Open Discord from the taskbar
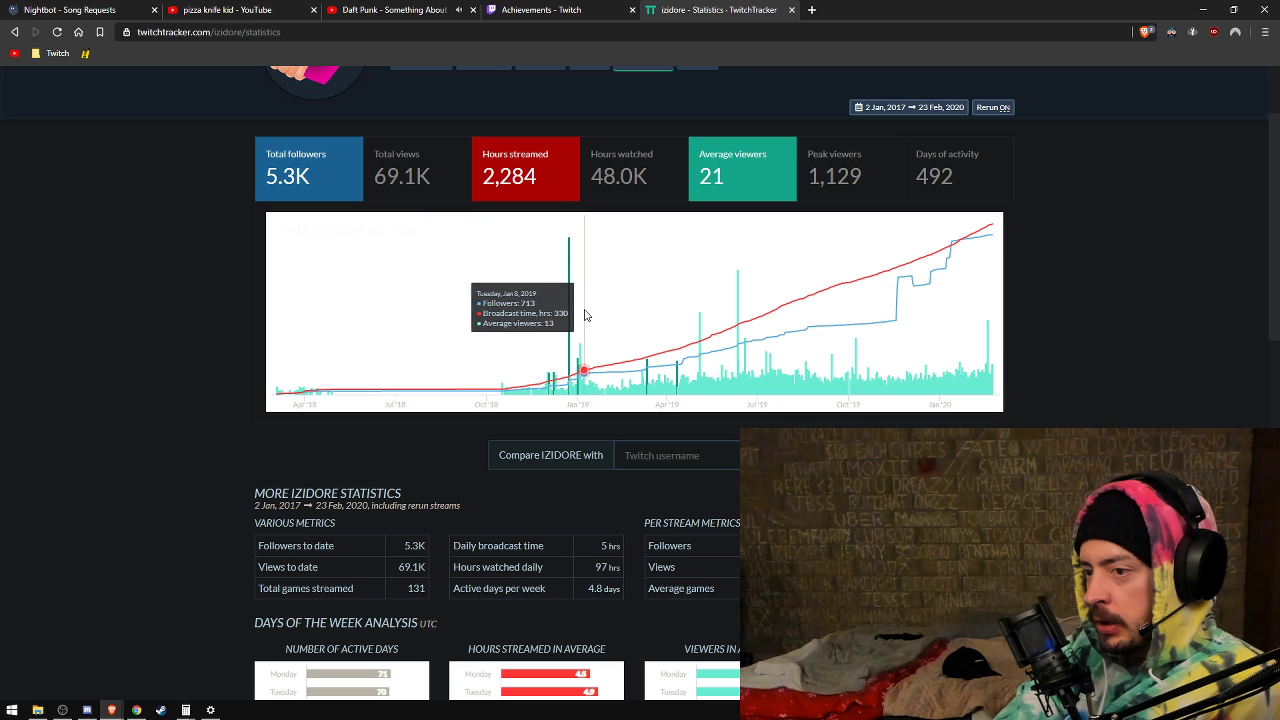 pos(87,710)
